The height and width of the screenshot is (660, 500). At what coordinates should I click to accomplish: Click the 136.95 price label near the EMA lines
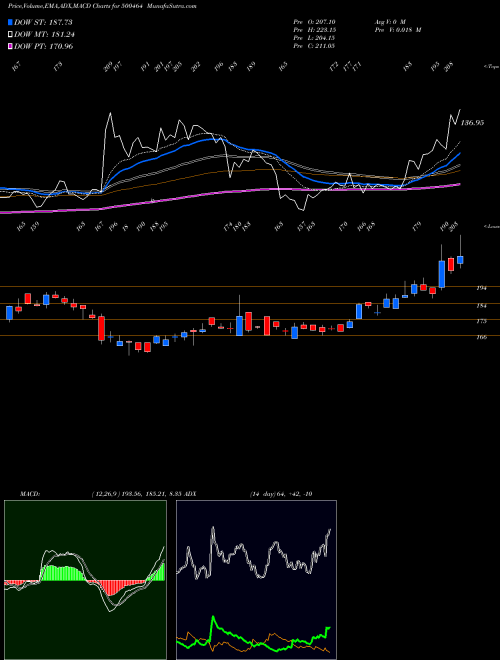[472, 123]
